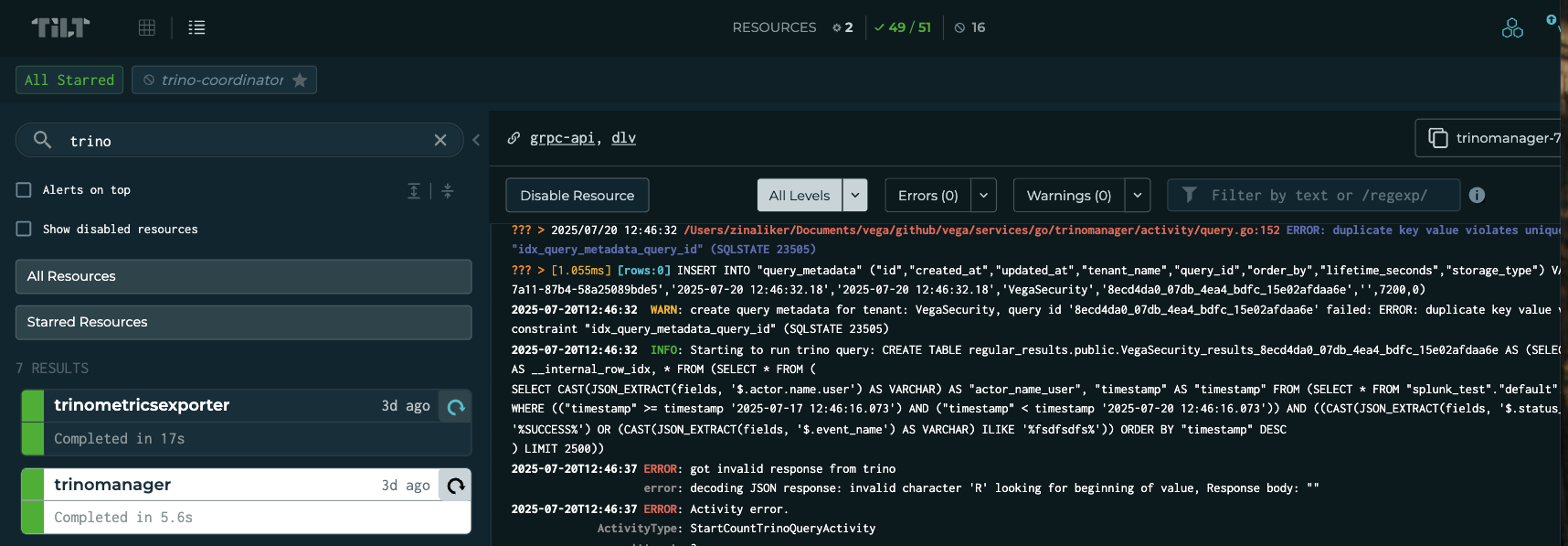Unstar trino-coordinator with the star icon

pyautogui.click(x=300, y=80)
